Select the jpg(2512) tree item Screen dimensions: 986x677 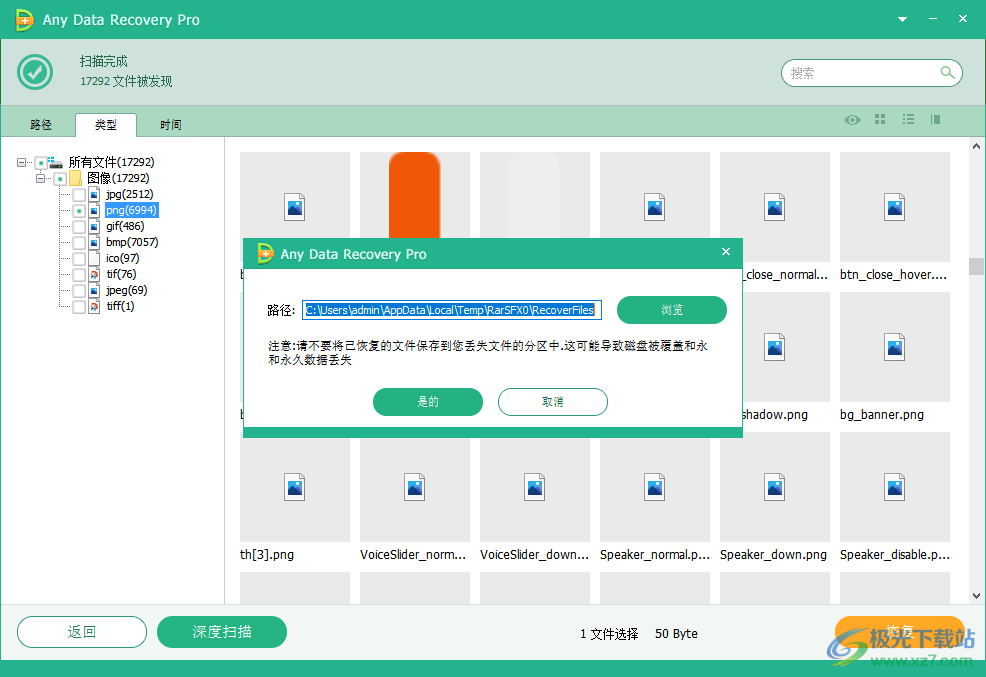(130, 194)
